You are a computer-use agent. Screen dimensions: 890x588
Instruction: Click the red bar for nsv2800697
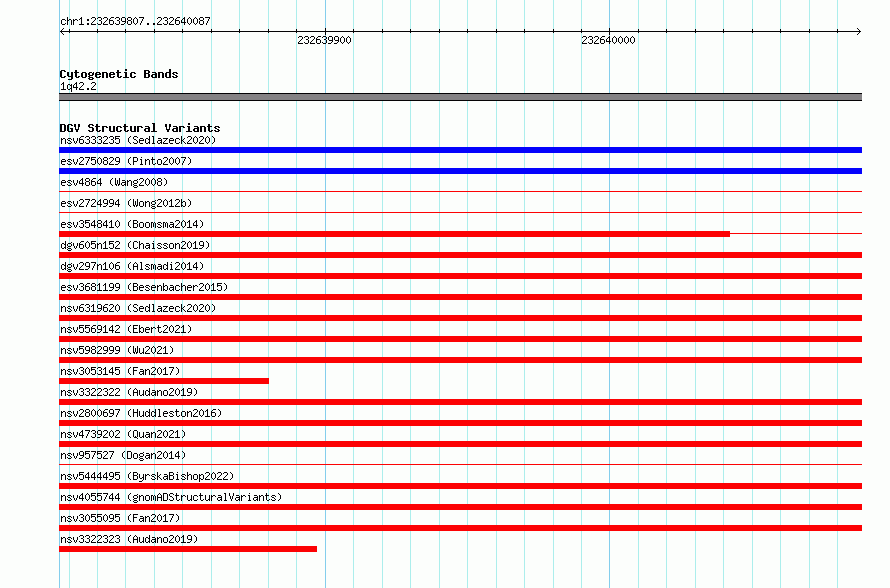[460, 423]
